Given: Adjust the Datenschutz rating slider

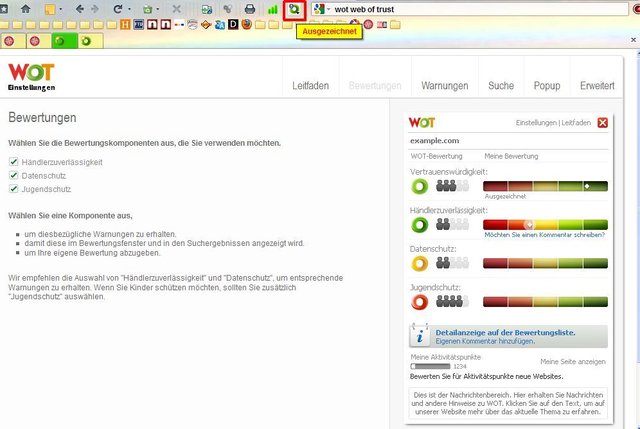Looking at the screenshot, I should [x=545, y=263].
